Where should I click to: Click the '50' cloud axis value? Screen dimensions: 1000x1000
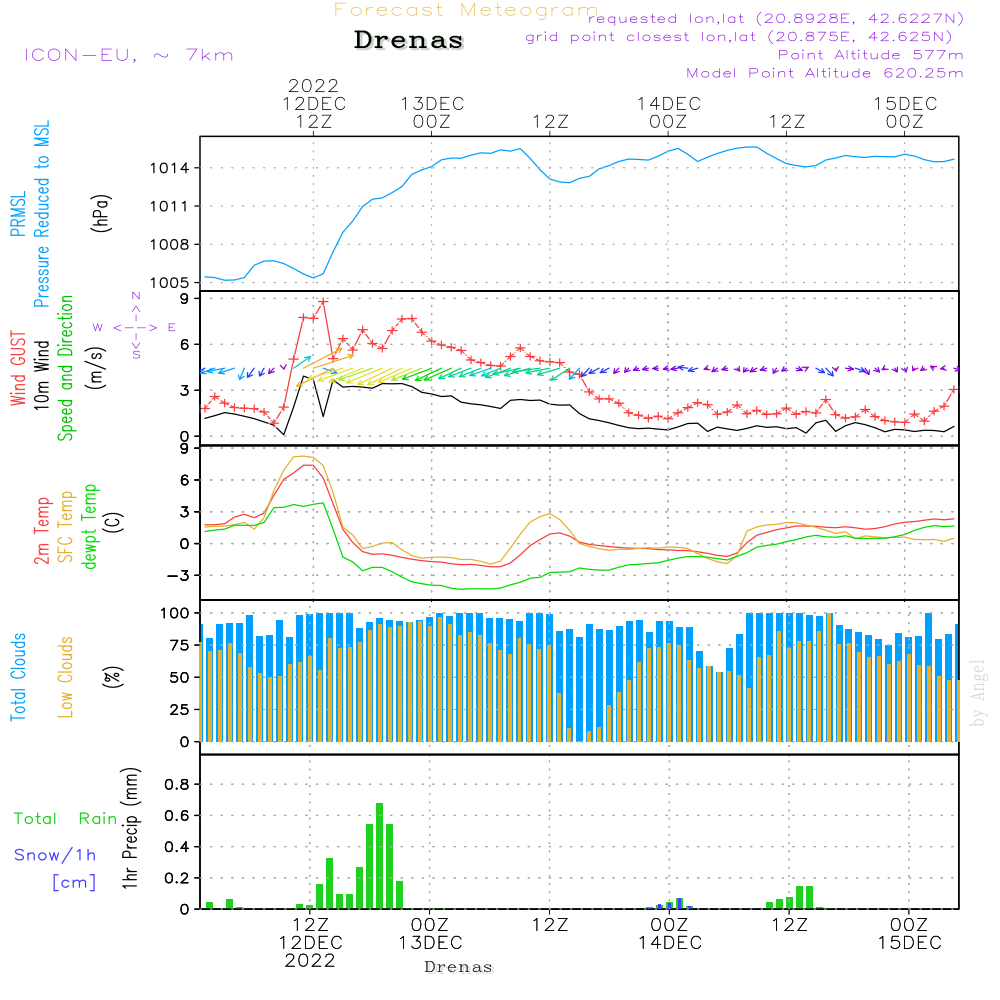179,678
